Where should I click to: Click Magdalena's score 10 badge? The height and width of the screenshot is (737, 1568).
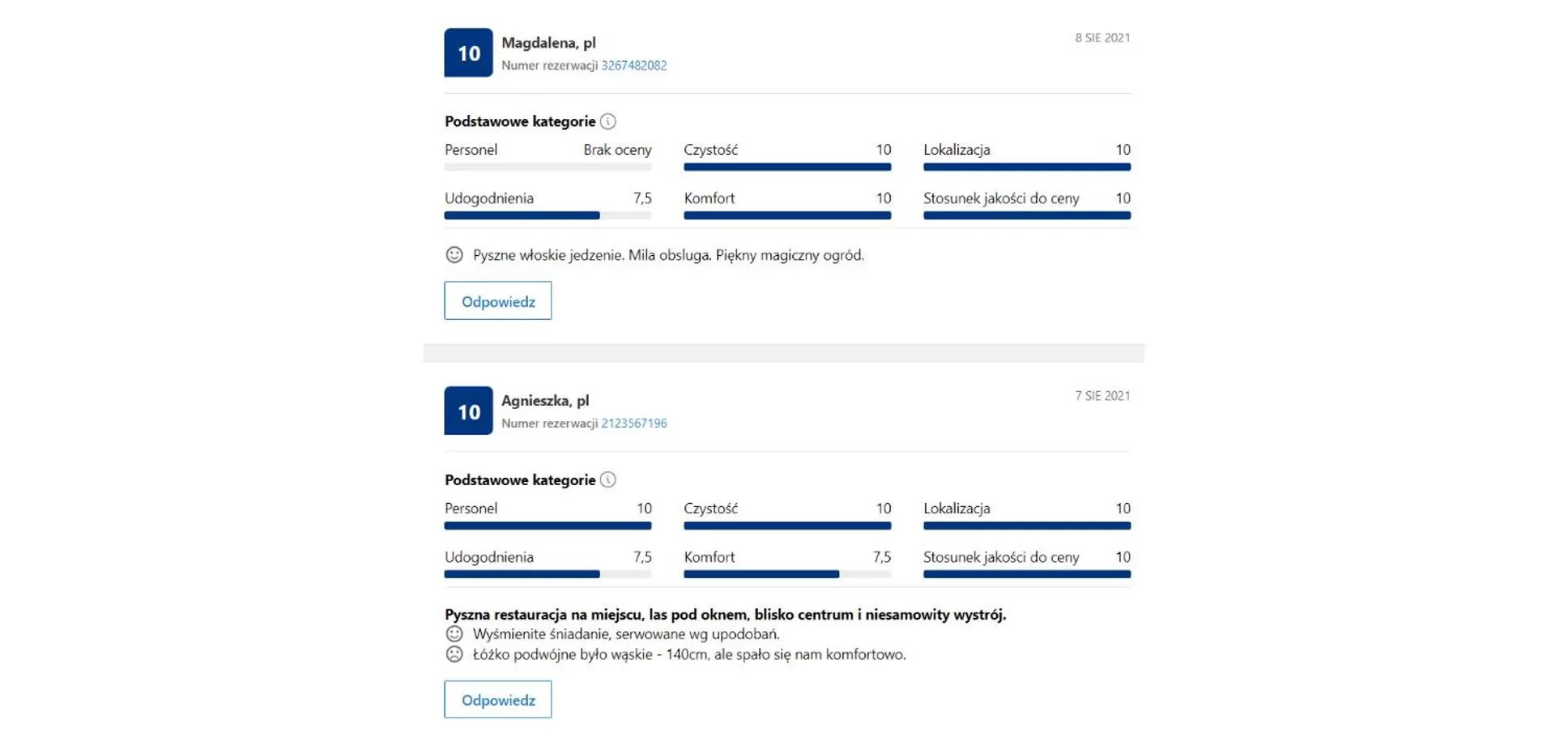(x=468, y=53)
